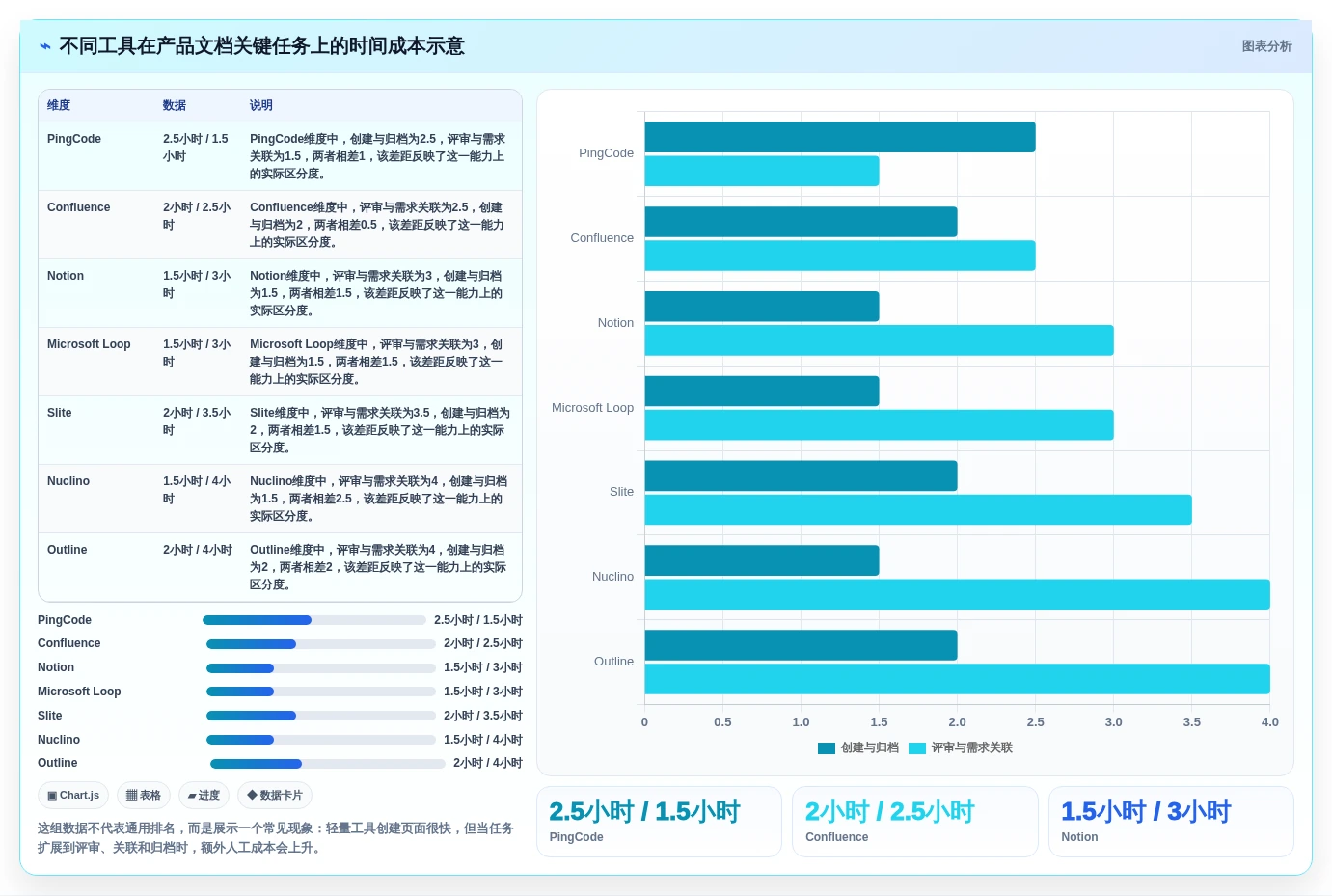
Task: Click the PingCode progress bar
Action: (314, 620)
